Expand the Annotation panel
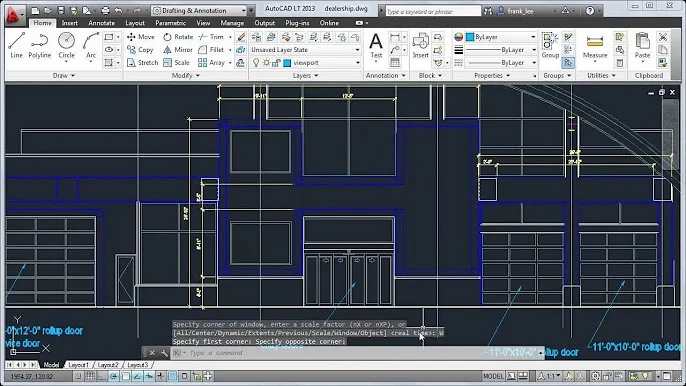Viewport: 686px width, 386px height. [x=386, y=75]
